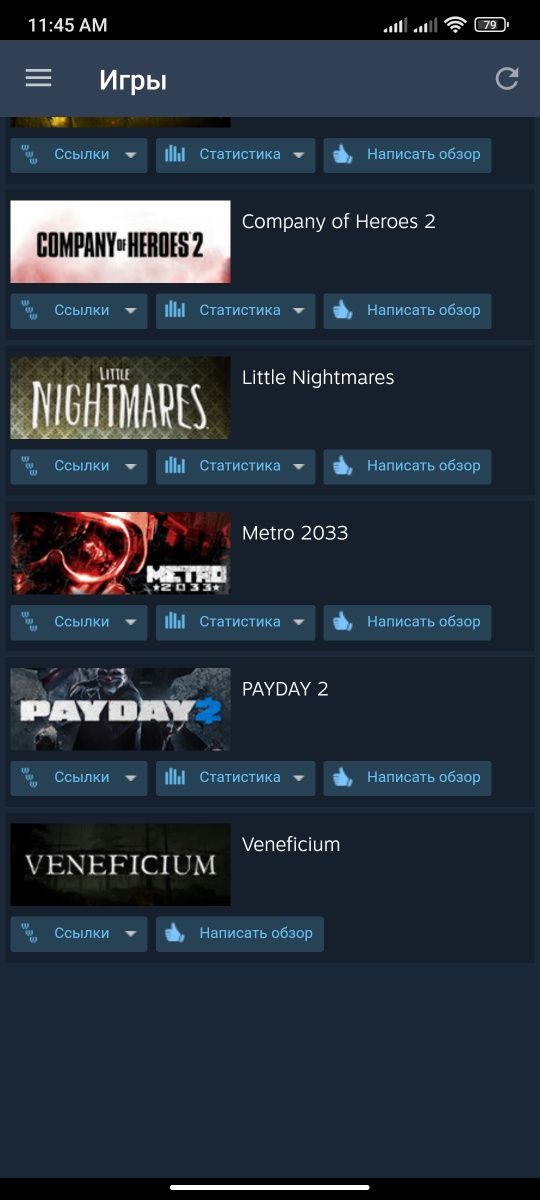Click Написать обзор for PAYDAY 2
This screenshot has height=1200, width=540.
[407, 778]
